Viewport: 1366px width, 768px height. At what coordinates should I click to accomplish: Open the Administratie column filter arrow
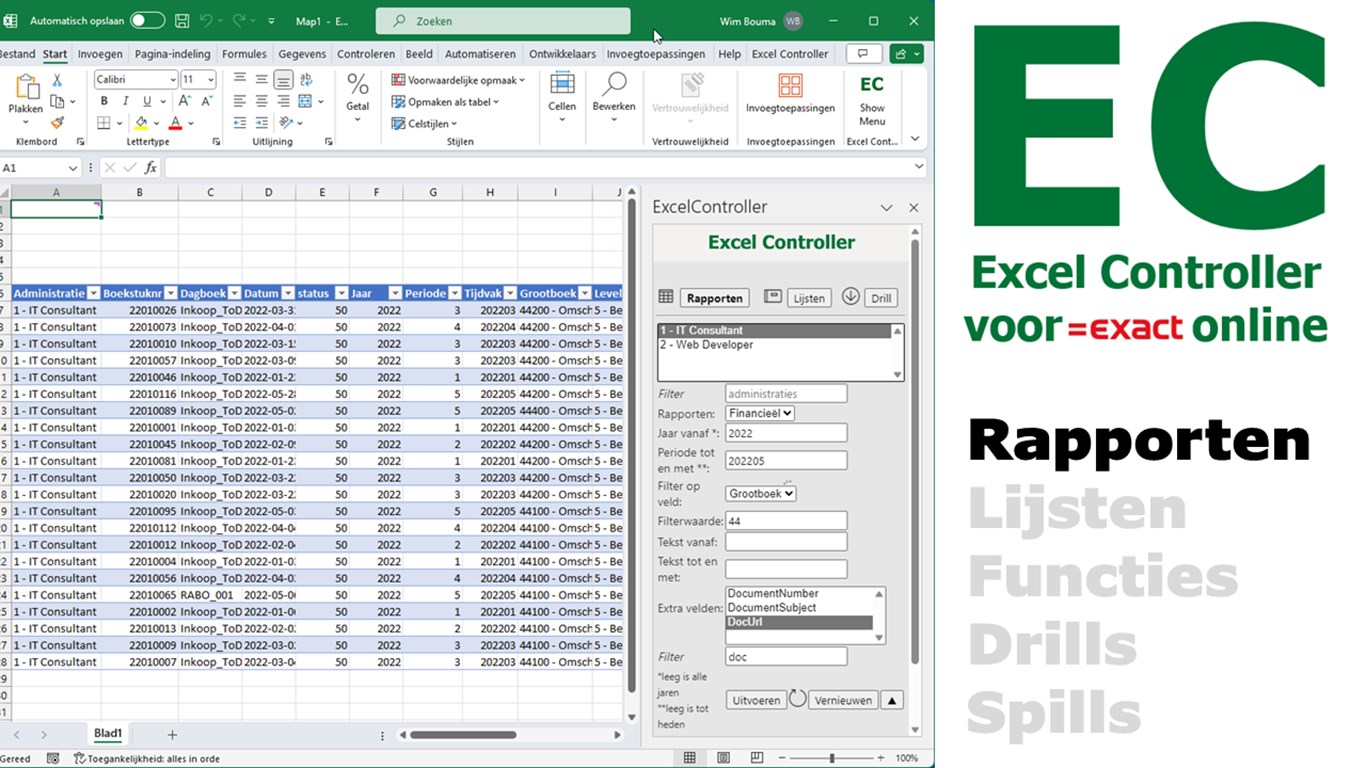(94, 294)
